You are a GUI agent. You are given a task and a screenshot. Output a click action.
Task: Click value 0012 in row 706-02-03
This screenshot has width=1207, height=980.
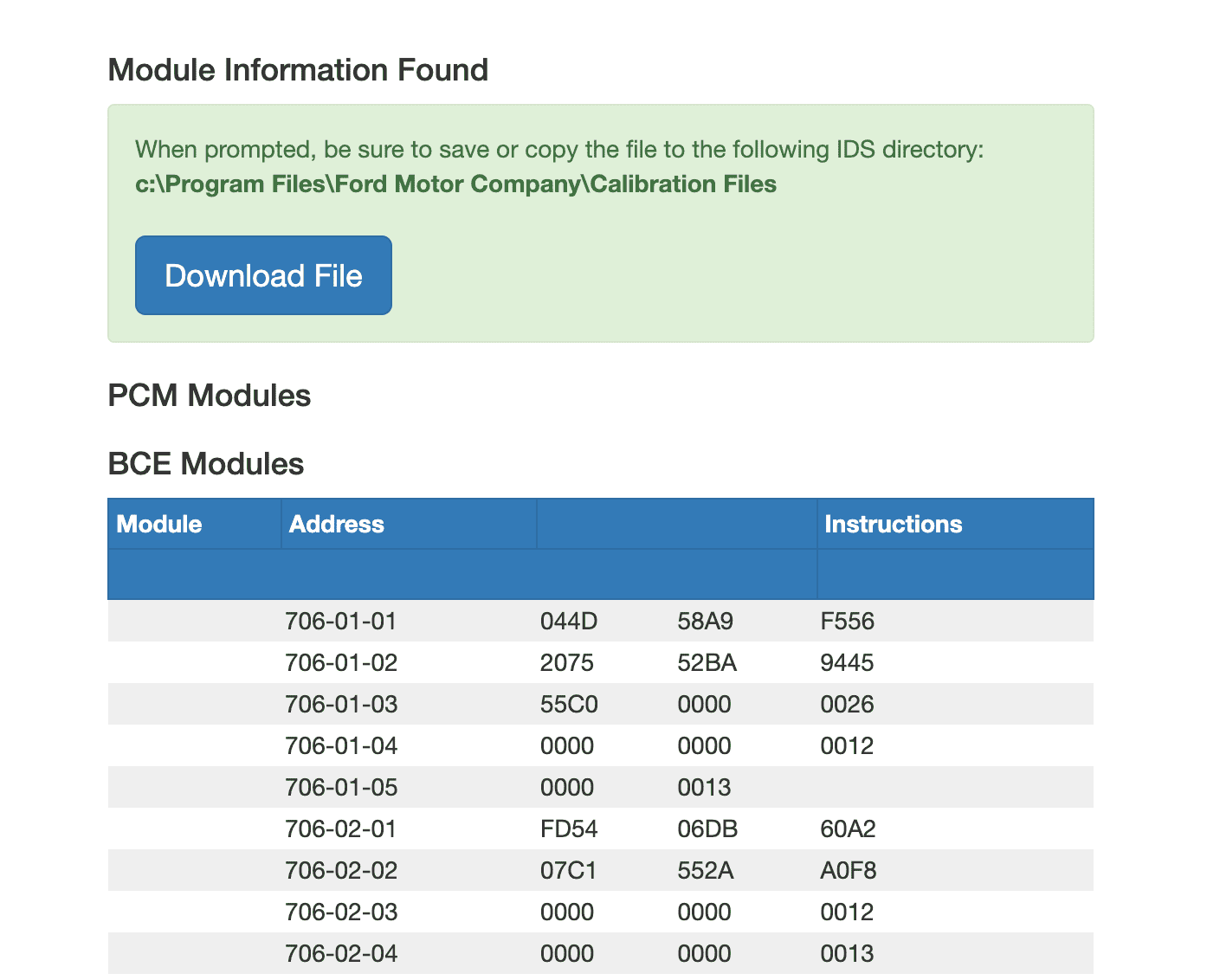(847, 912)
